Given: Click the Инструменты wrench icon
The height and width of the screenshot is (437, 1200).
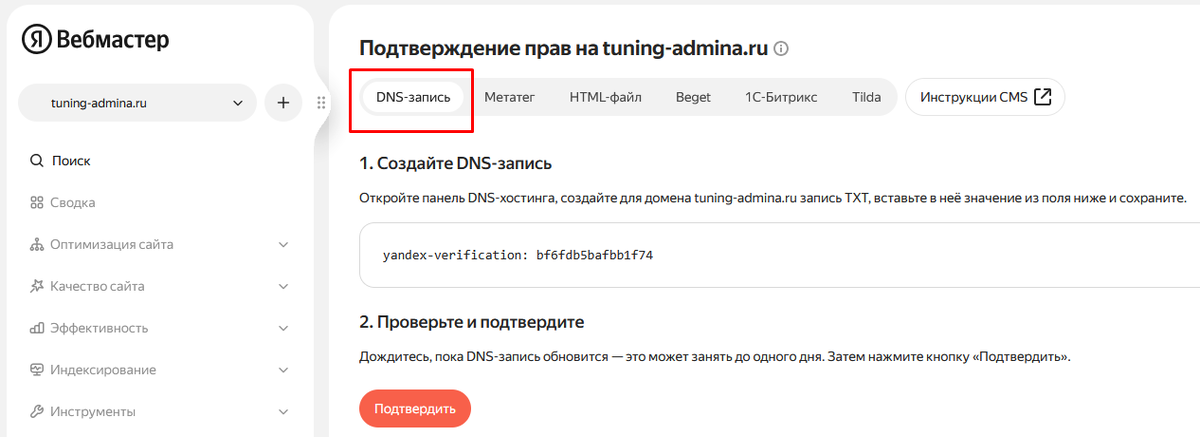Looking at the screenshot, I should pos(36,412).
